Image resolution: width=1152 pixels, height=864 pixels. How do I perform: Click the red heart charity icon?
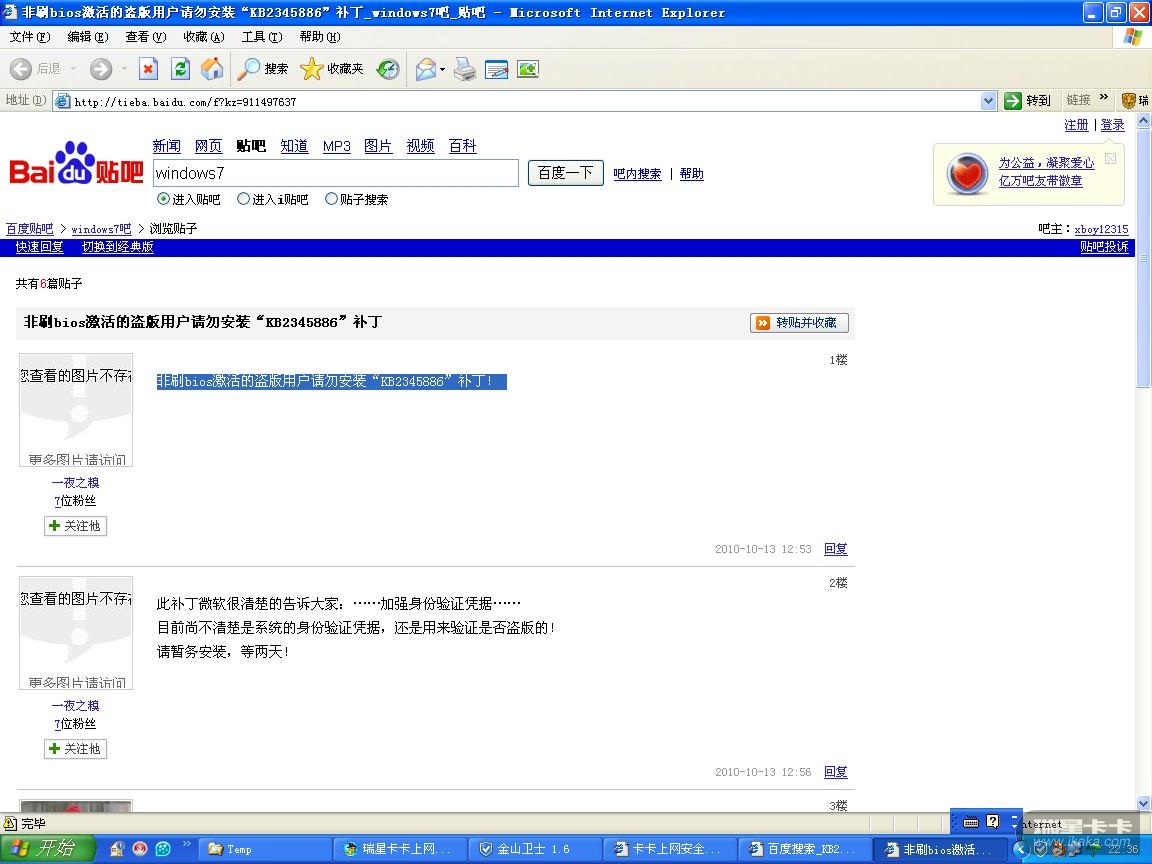966,174
